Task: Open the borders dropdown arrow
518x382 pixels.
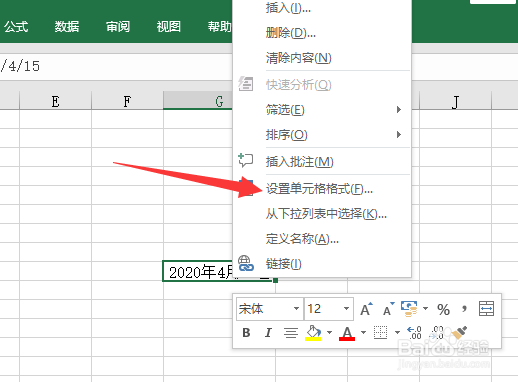Action: pyautogui.click(x=397, y=333)
